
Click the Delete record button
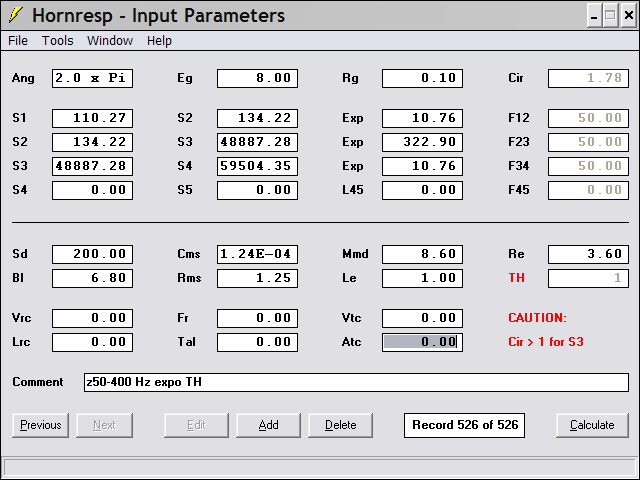[340, 425]
